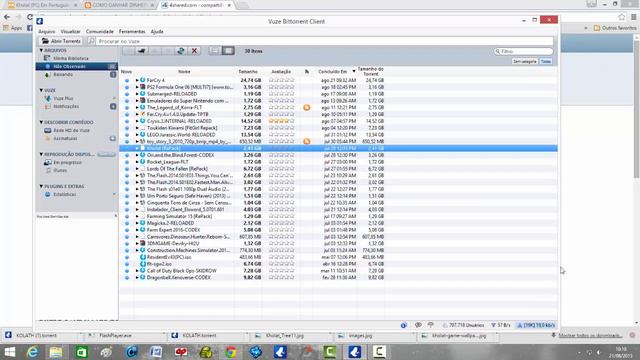Expand the Dragonball.Xenoverse-CODEX torrent row
The height and width of the screenshot is (360, 640).
[137, 278]
